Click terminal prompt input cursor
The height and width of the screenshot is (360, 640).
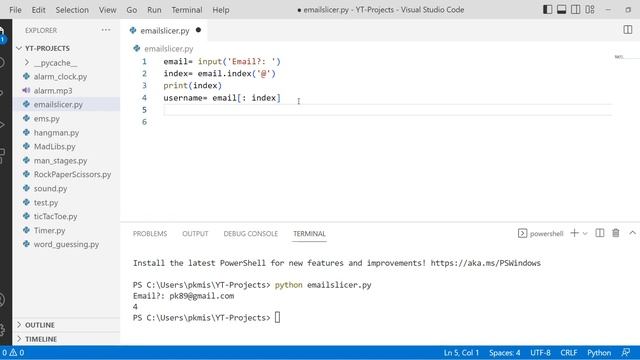278,318
